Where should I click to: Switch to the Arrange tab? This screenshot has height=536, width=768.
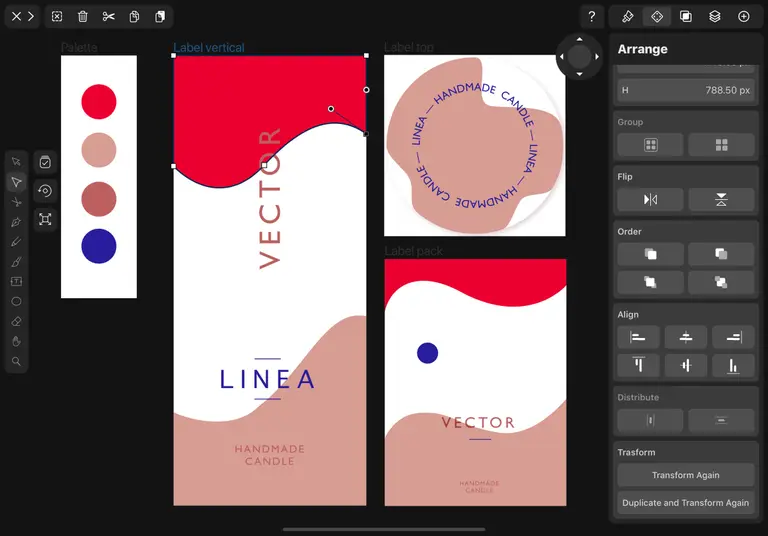click(657, 17)
